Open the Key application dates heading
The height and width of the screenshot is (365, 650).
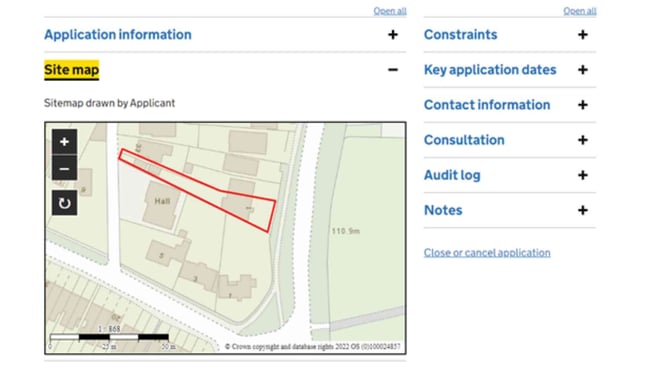click(490, 70)
